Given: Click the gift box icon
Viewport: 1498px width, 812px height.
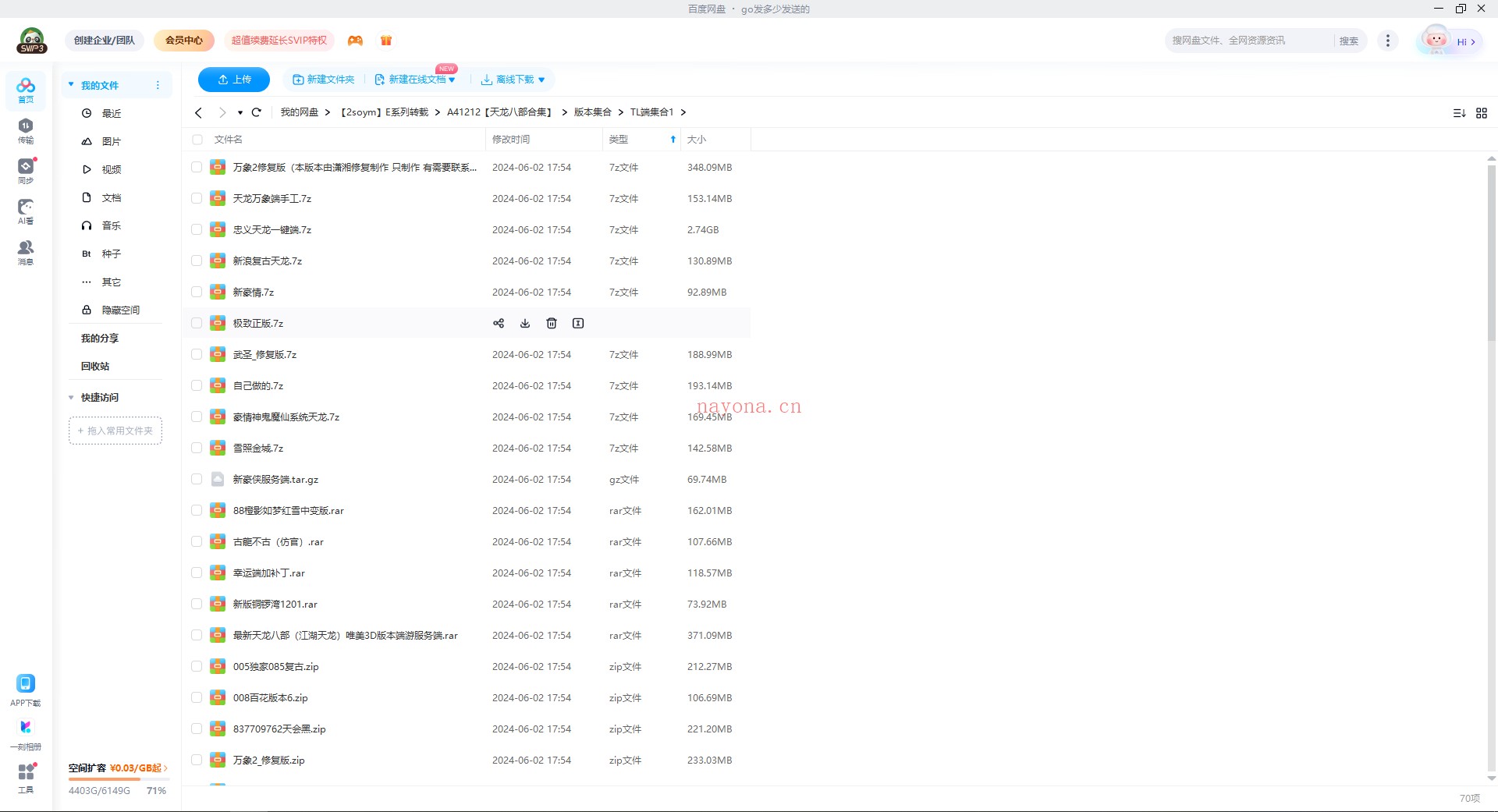Looking at the screenshot, I should (x=386, y=41).
